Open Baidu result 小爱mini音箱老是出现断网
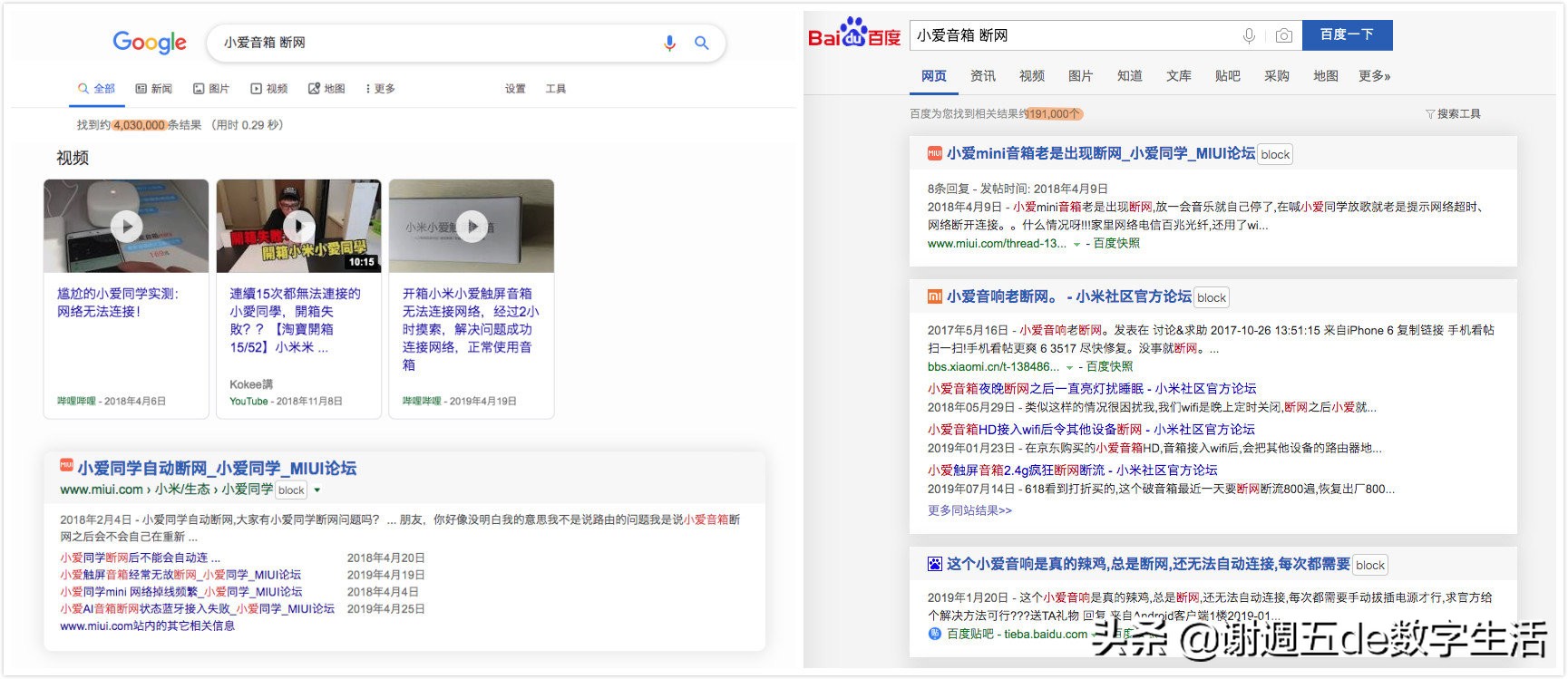This screenshot has width=1568, height=679. coord(1101,154)
